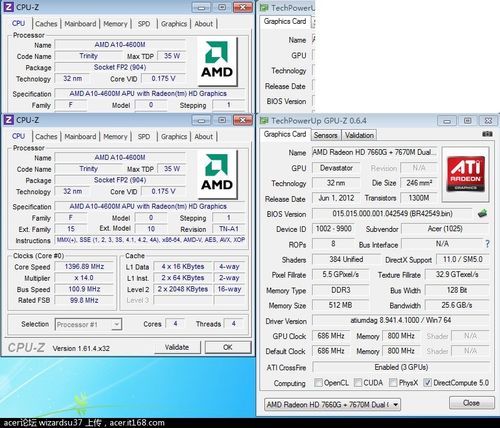Click the Bus Interface question mark in GPU-Z
Screen dimensions: 500x428
coord(487,244)
